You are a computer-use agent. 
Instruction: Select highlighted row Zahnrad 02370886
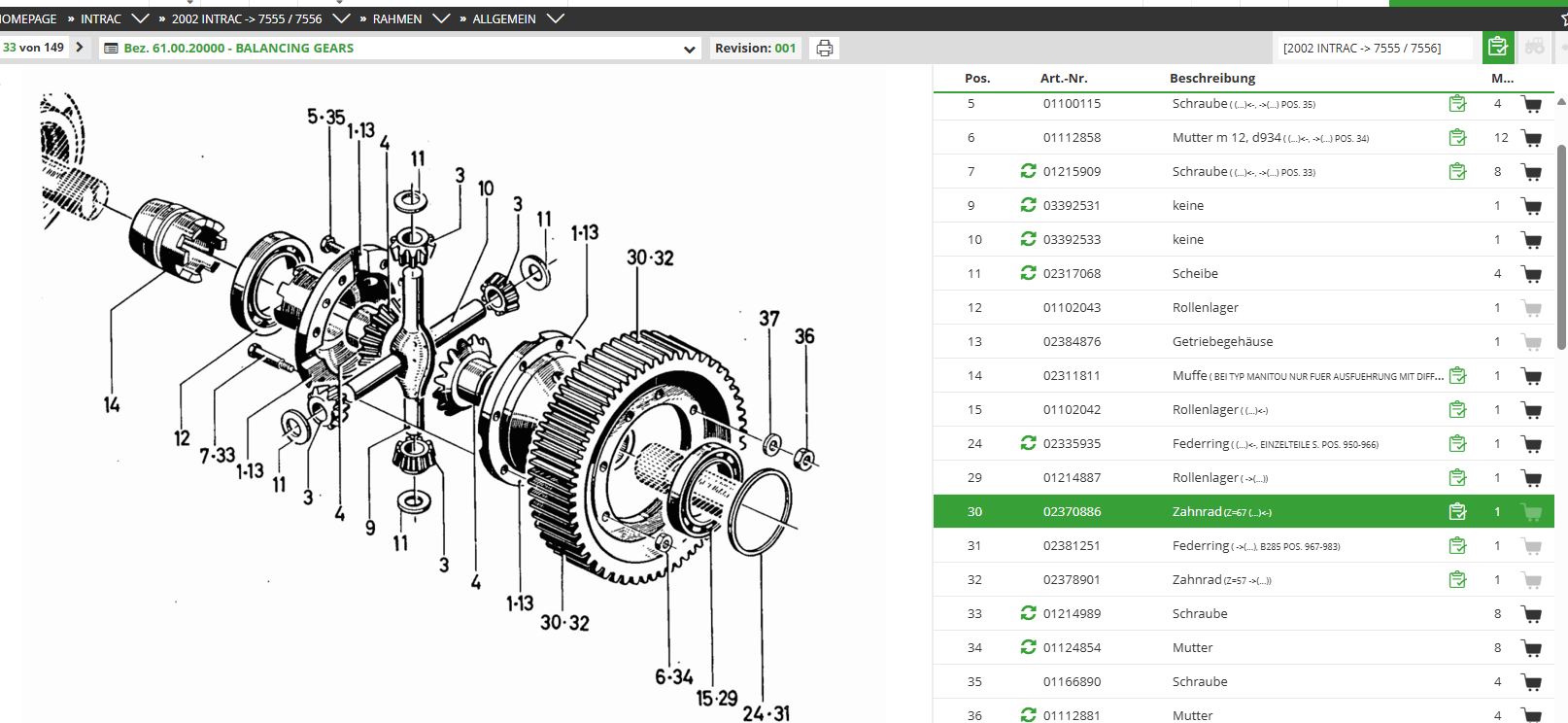click(1244, 511)
